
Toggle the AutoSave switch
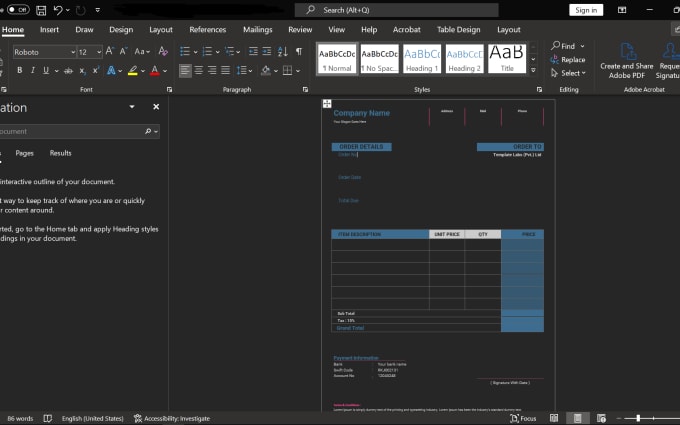point(18,10)
